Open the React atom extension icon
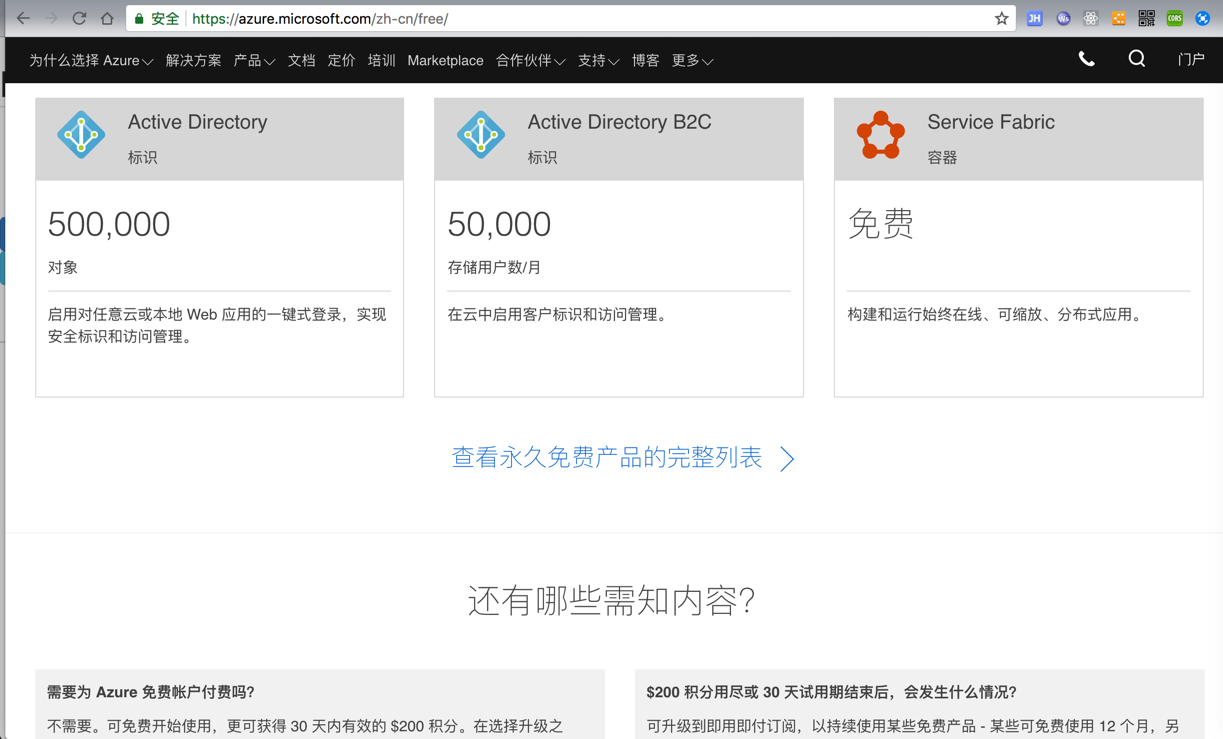The width and height of the screenshot is (1223, 739). (x=1091, y=18)
